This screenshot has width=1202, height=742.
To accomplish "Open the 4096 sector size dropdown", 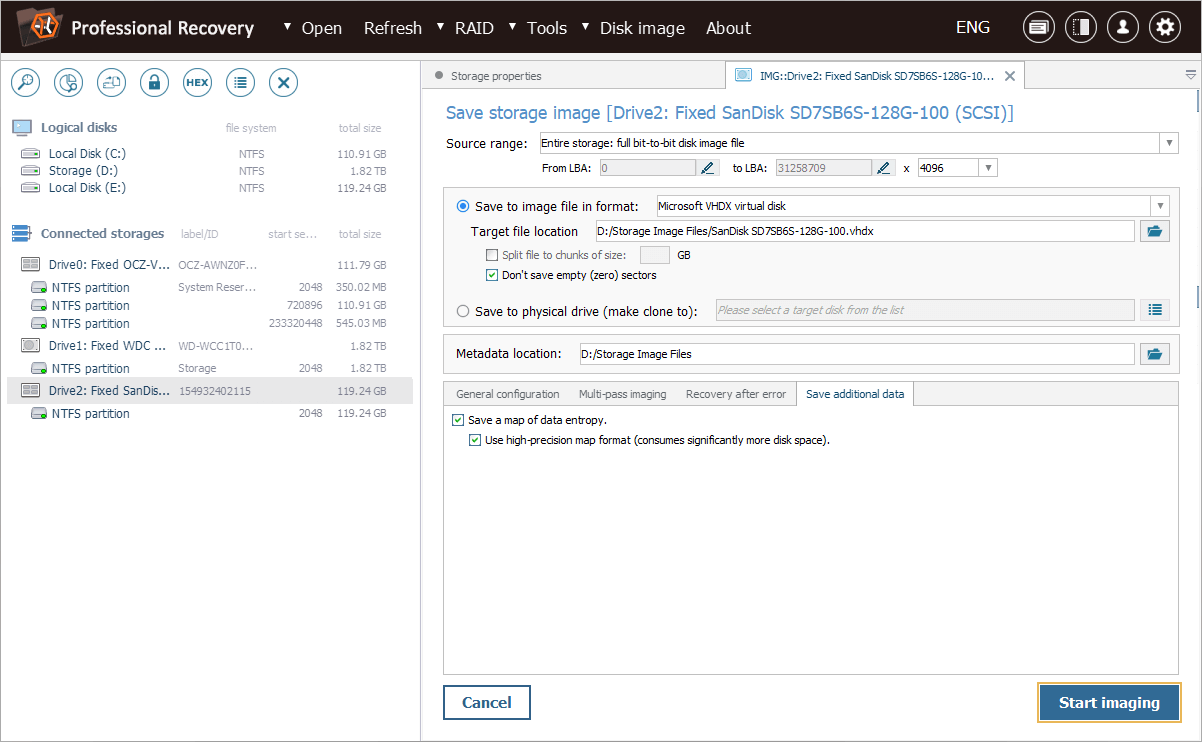I will coord(988,168).
